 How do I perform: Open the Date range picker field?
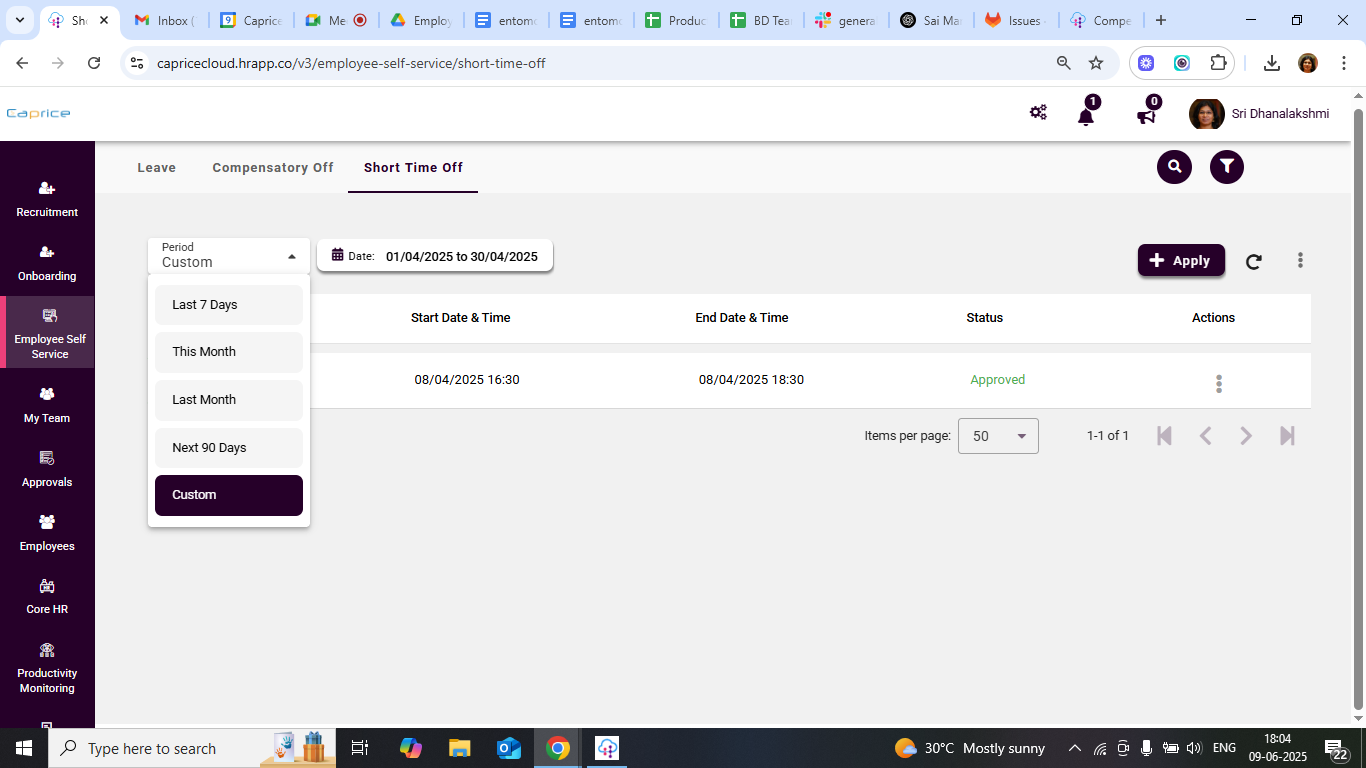pyautogui.click(x=435, y=256)
